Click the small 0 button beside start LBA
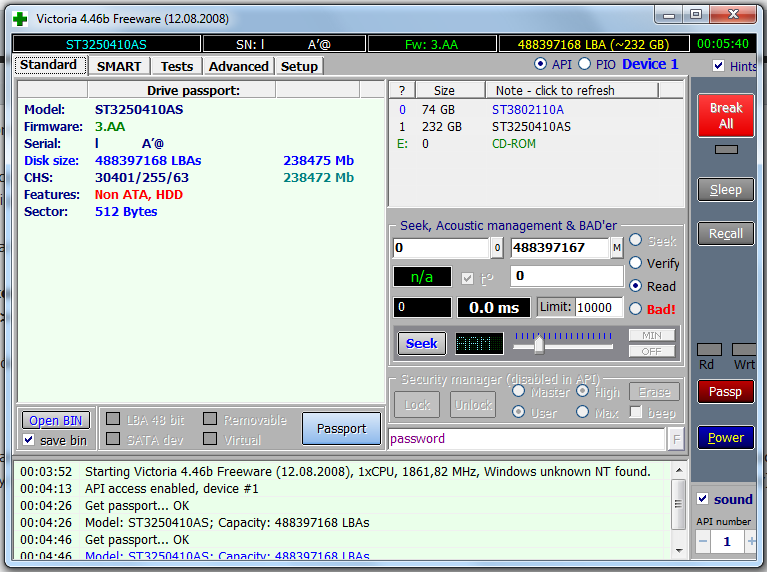Viewport: 768px width, 574px height. point(497,248)
